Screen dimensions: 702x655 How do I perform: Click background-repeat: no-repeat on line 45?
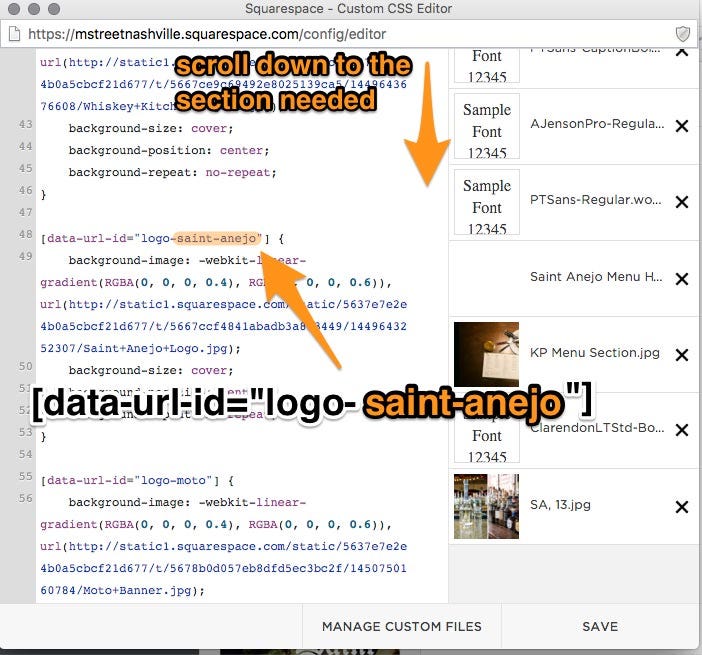tap(172, 172)
